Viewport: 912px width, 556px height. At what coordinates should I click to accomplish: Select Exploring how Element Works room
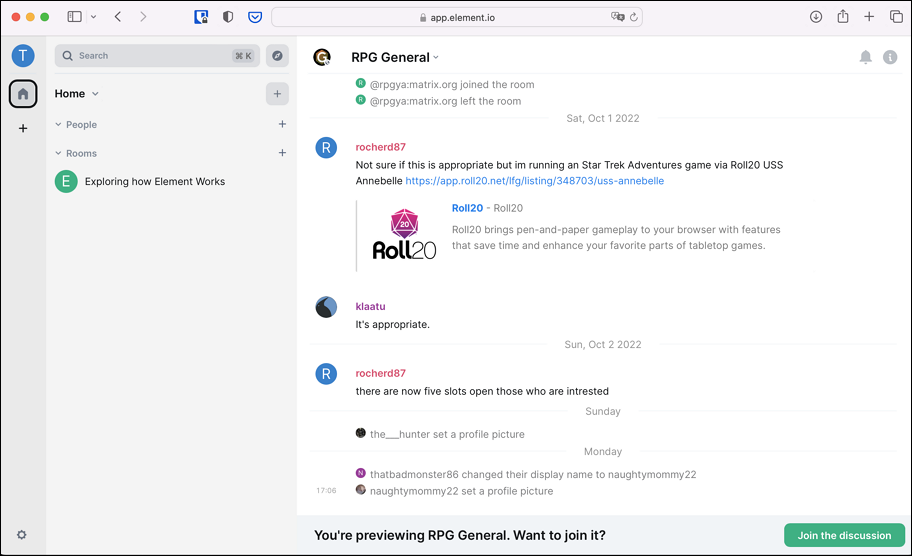point(154,182)
